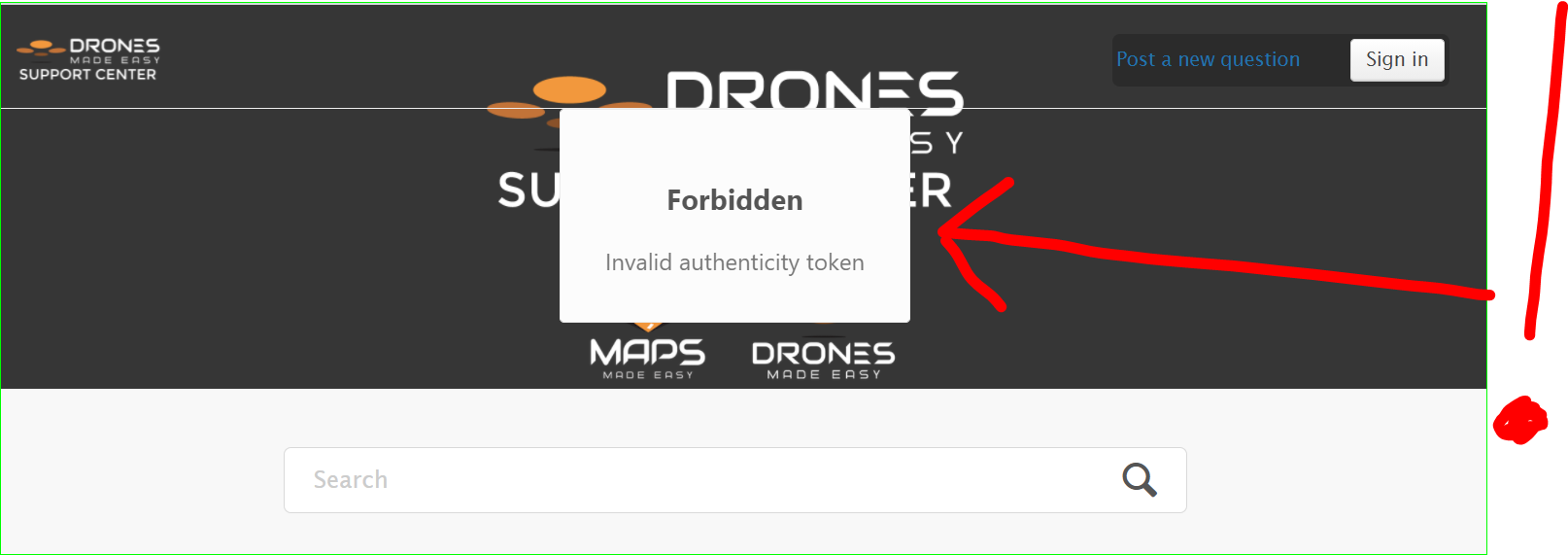This screenshot has width=1568, height=555.
Task: Click the large ER letters beside the dialog
Action: coord(931,191)
